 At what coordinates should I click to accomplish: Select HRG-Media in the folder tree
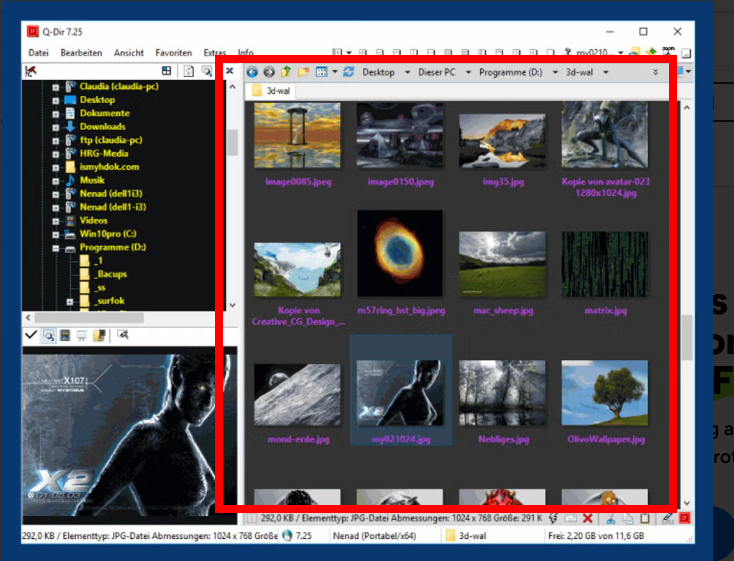point(104,153)
